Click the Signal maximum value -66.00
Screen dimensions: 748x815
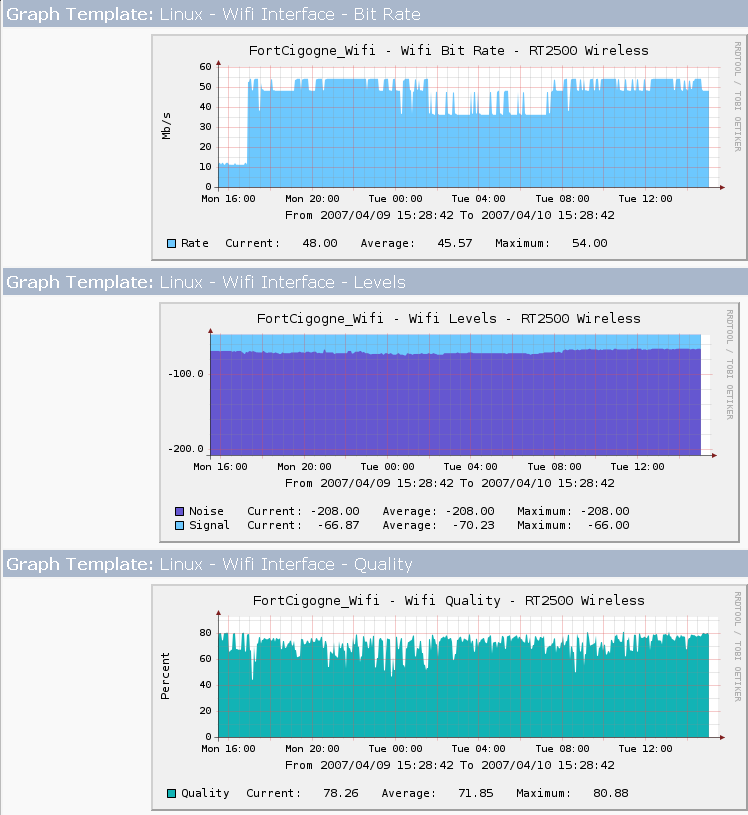[609, 525]
